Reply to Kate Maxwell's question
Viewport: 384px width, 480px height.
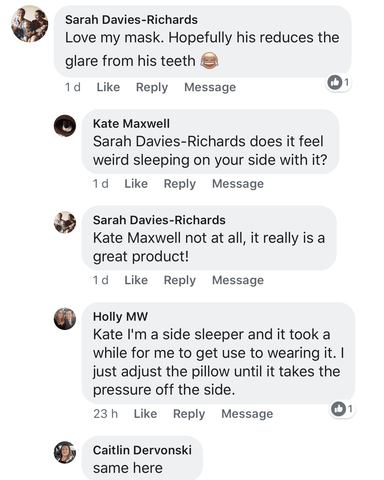[180, 184]
